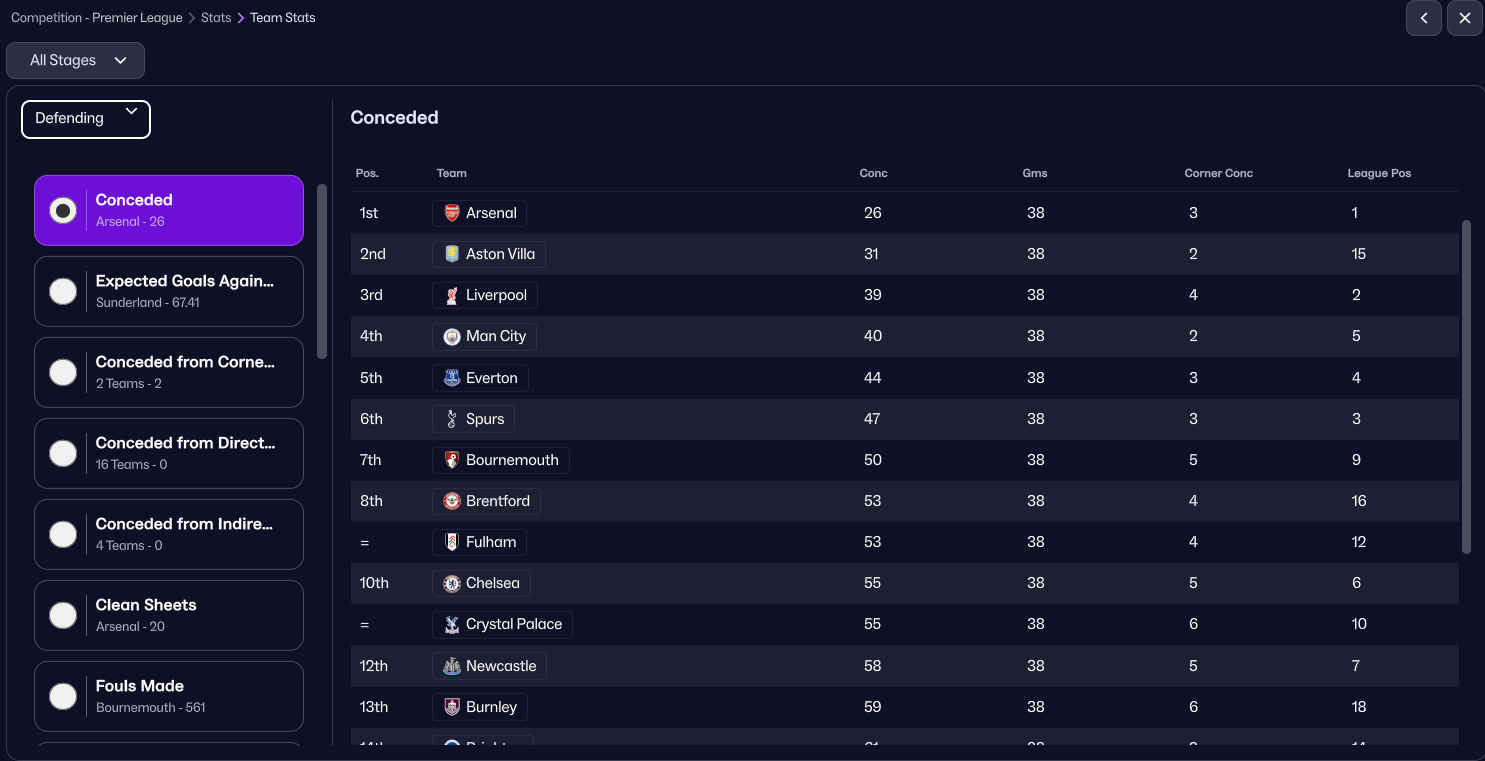Sort by League Pos column header

[1379, 173]
